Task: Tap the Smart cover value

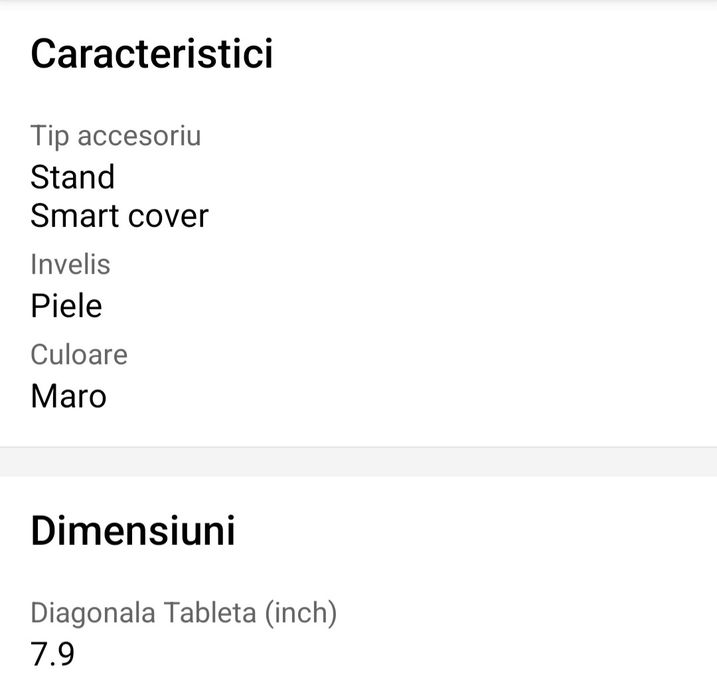Action: coord(119,216)
